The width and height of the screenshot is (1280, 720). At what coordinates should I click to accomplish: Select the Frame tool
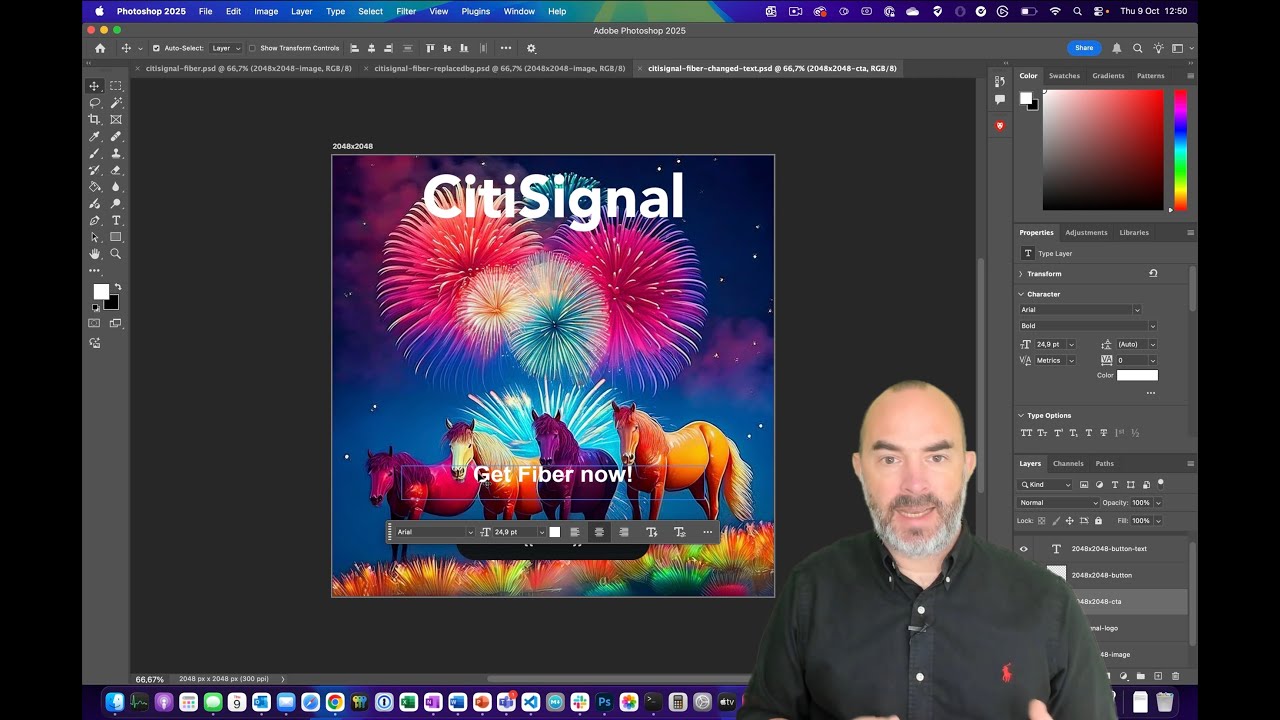click(x=116, y=120)
